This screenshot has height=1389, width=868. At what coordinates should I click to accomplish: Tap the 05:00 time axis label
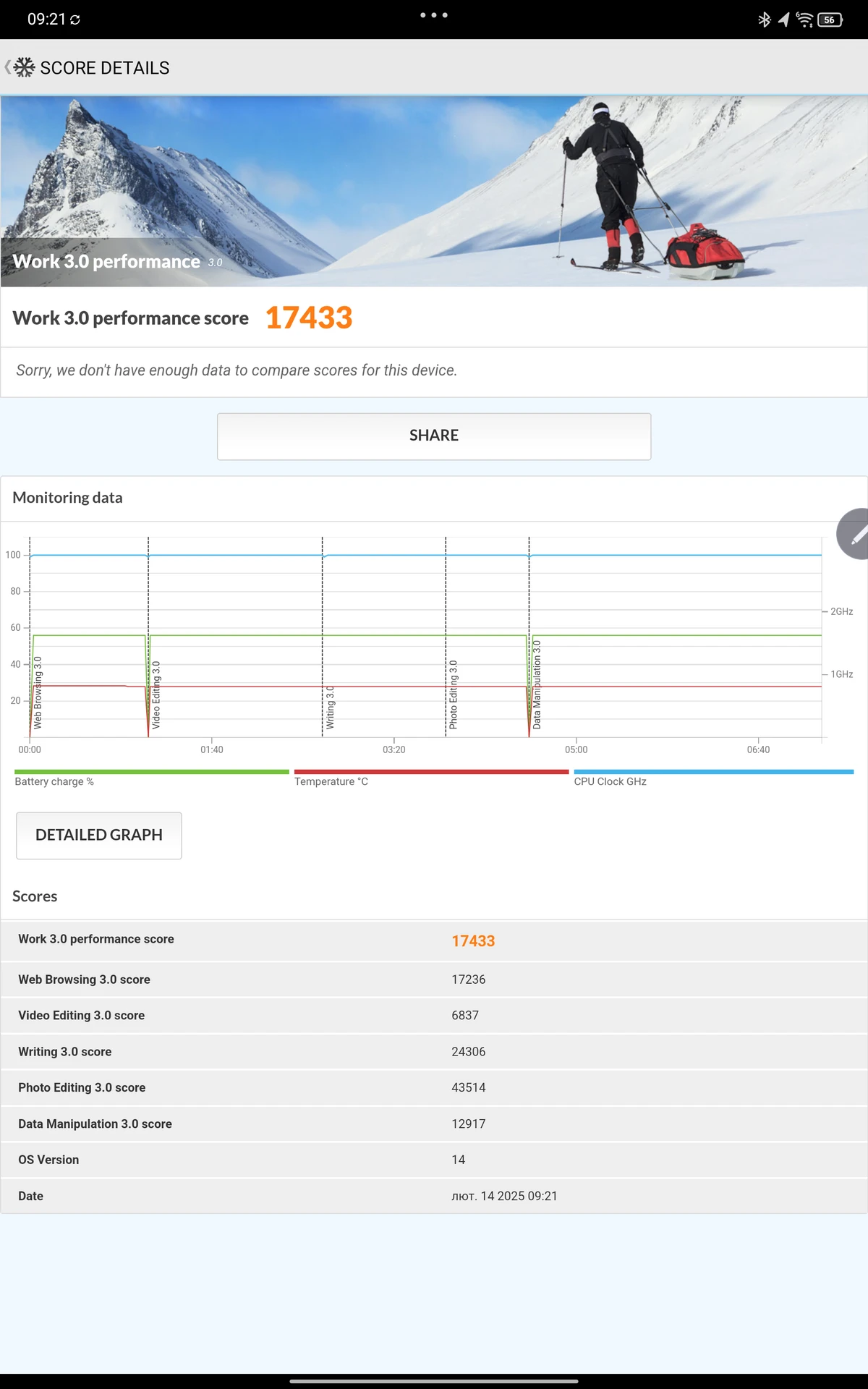[x=576, y=749]
